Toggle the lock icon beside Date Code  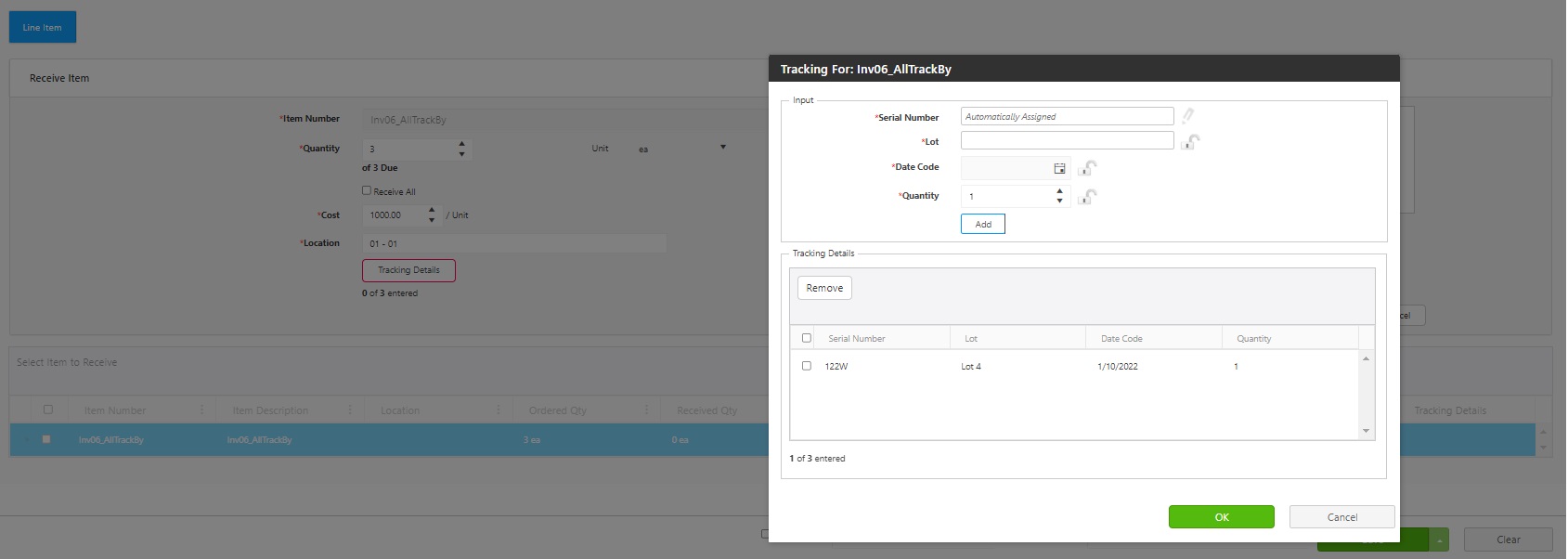pyautogui.click(x=1087, y=168)
